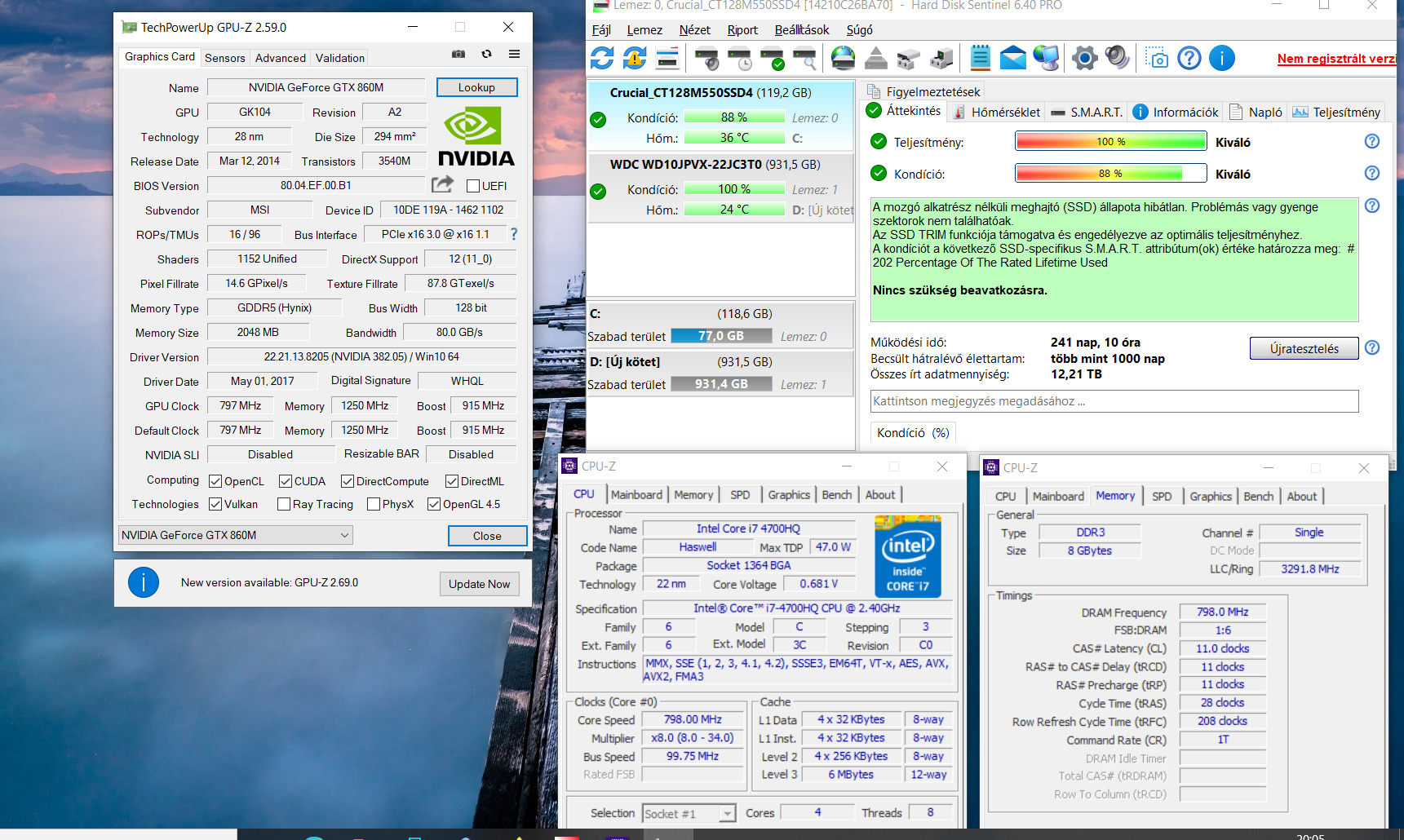Open the Nézet menu
Viewport: 1404px width, 840px height.
point(695,30)
